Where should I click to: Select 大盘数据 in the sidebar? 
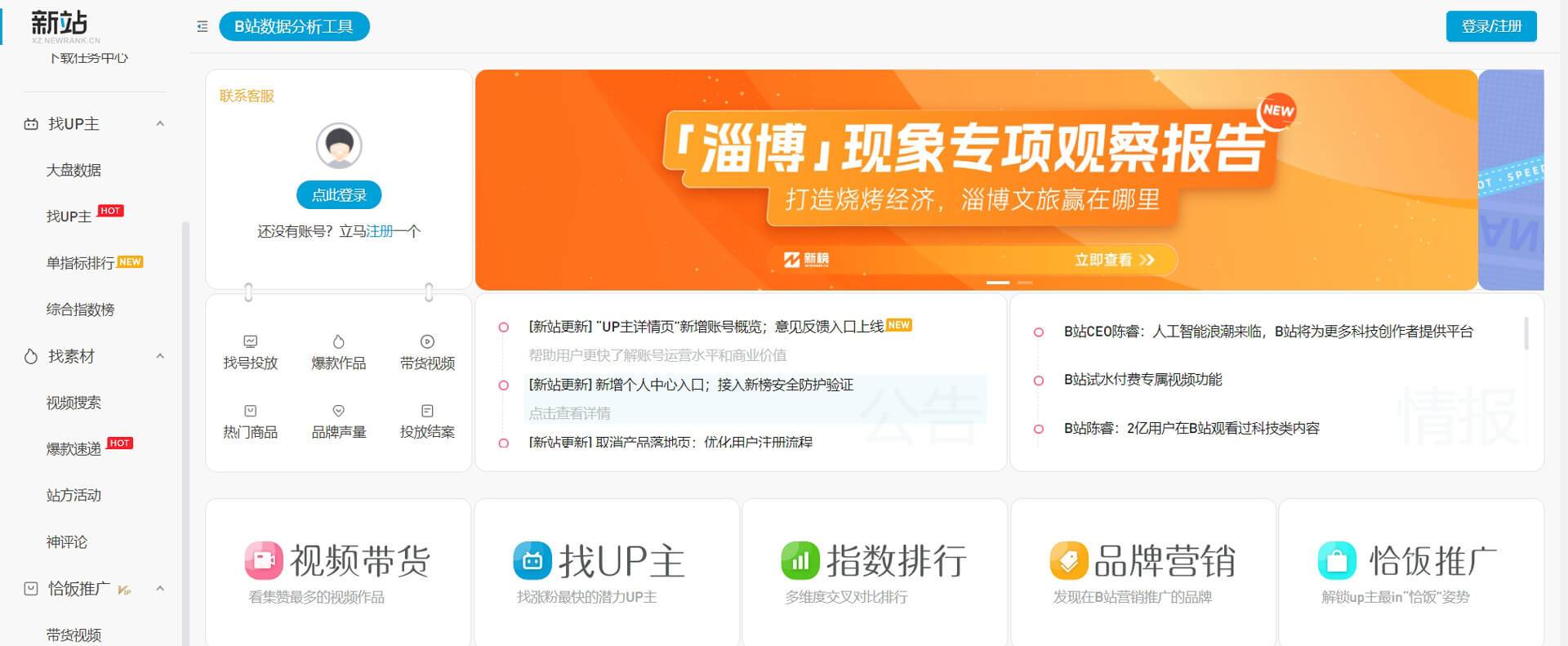click(73, 171)
